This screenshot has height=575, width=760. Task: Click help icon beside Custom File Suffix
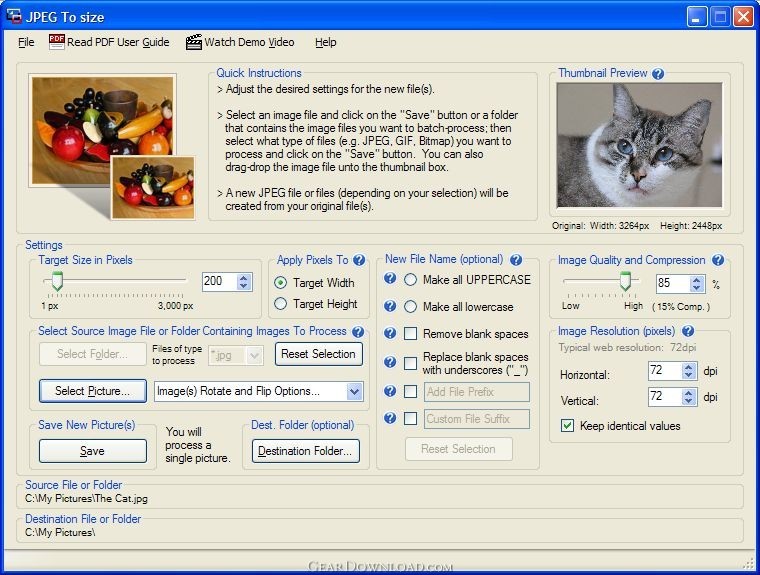point(390,418)
